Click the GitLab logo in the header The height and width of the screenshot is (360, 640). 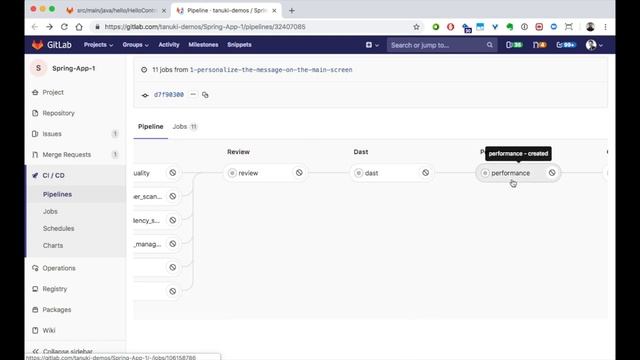[x=51, y=45]
